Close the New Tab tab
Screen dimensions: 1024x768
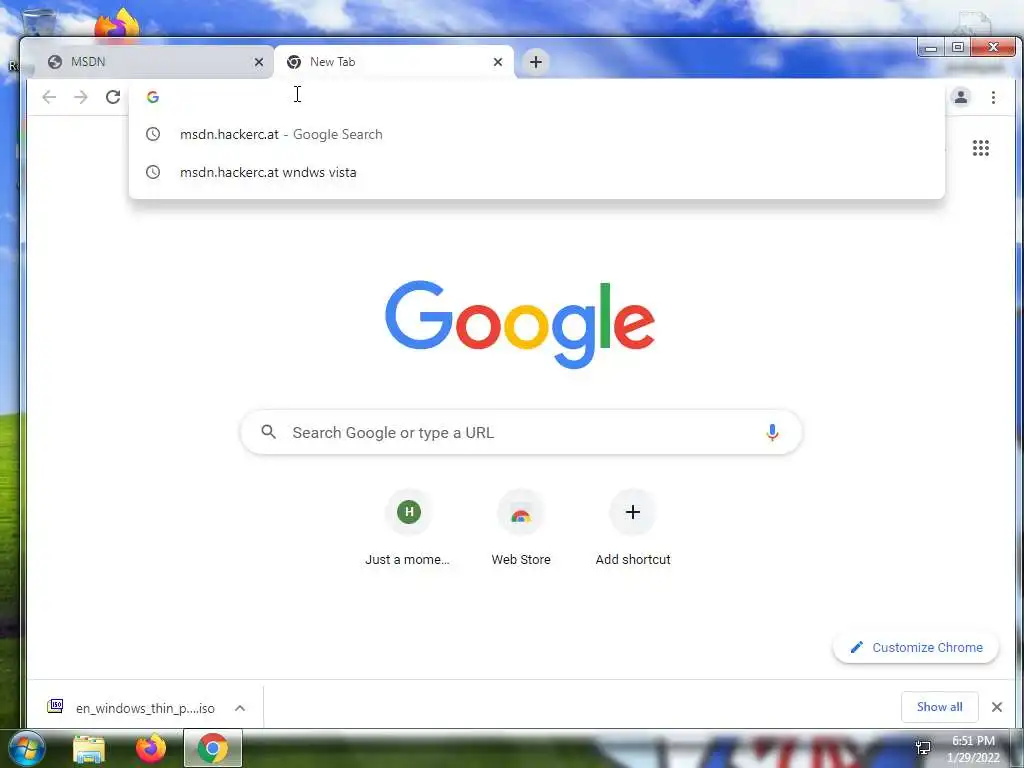pos(498,62)
